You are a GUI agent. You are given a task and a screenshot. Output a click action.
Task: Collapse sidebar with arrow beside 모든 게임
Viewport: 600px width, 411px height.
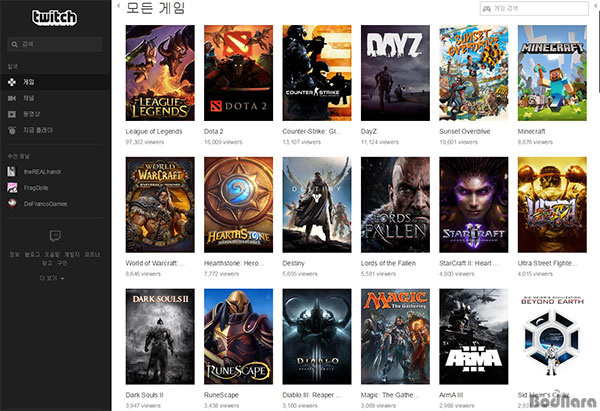[118, 6]
